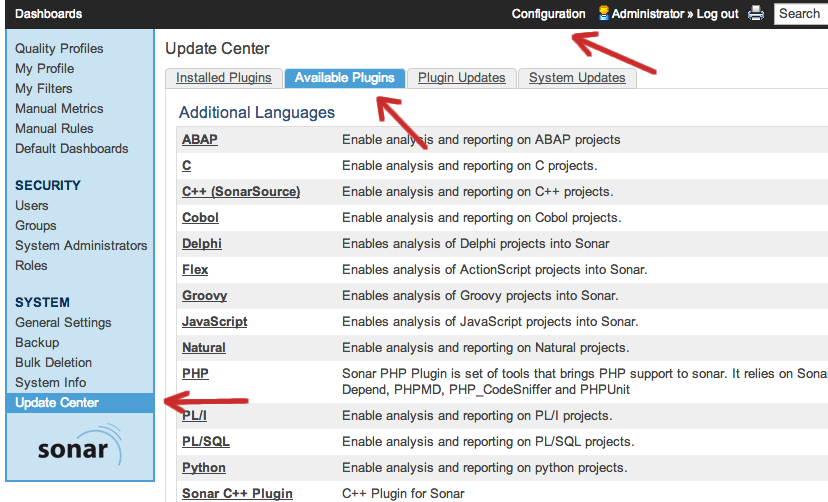Click the 'Update Center' page title
This screenshot has width=828, height=502.
217,49
